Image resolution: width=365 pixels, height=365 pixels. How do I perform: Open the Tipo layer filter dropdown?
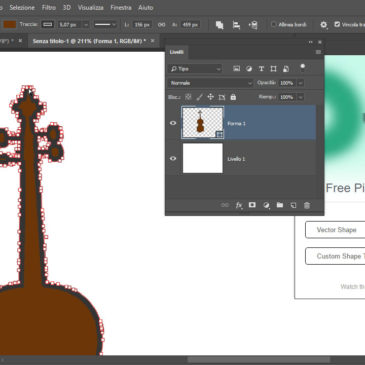(x=195, y=69)
